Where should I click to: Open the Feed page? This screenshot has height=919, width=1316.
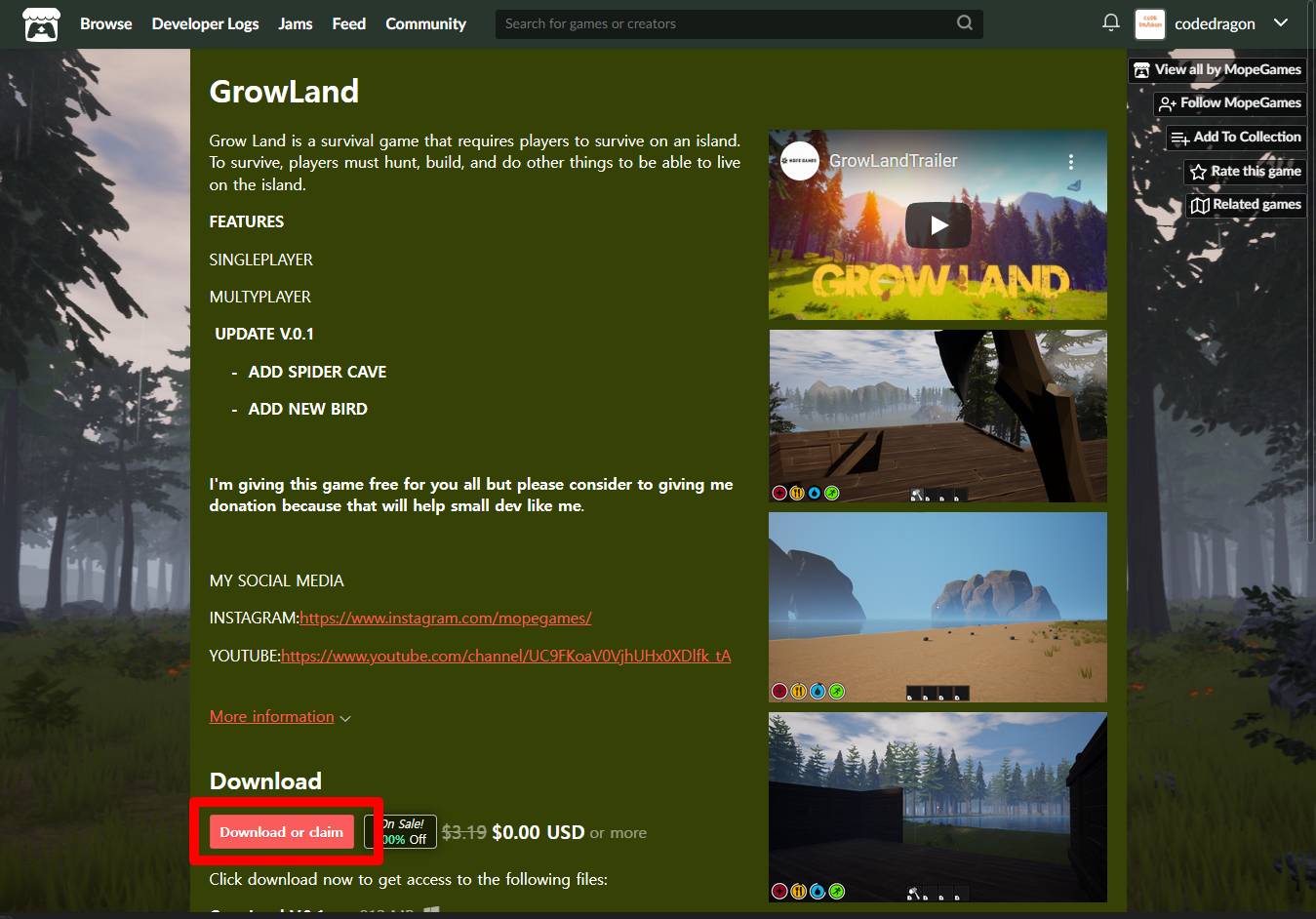[349, 23]
